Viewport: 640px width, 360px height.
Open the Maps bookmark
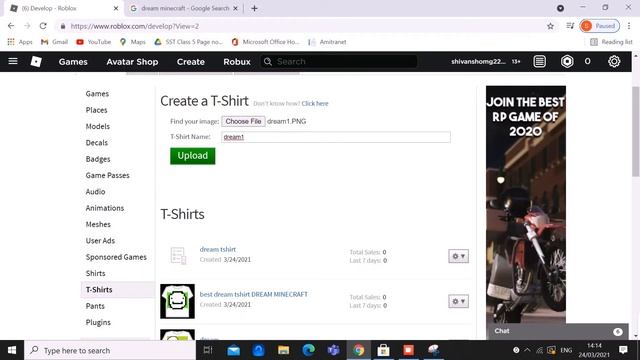133,42
